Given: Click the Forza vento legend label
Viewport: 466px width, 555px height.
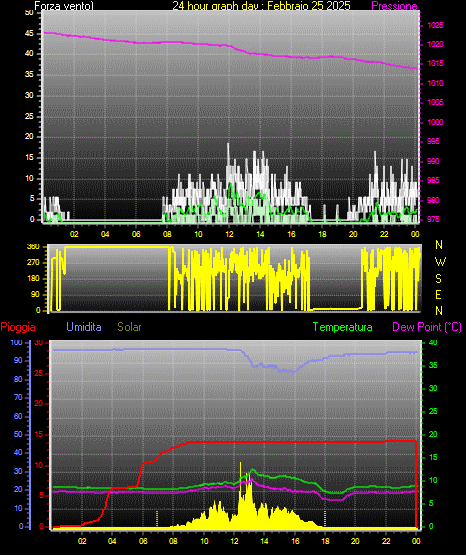Looking at the screenshot, I should coord(64,6).
